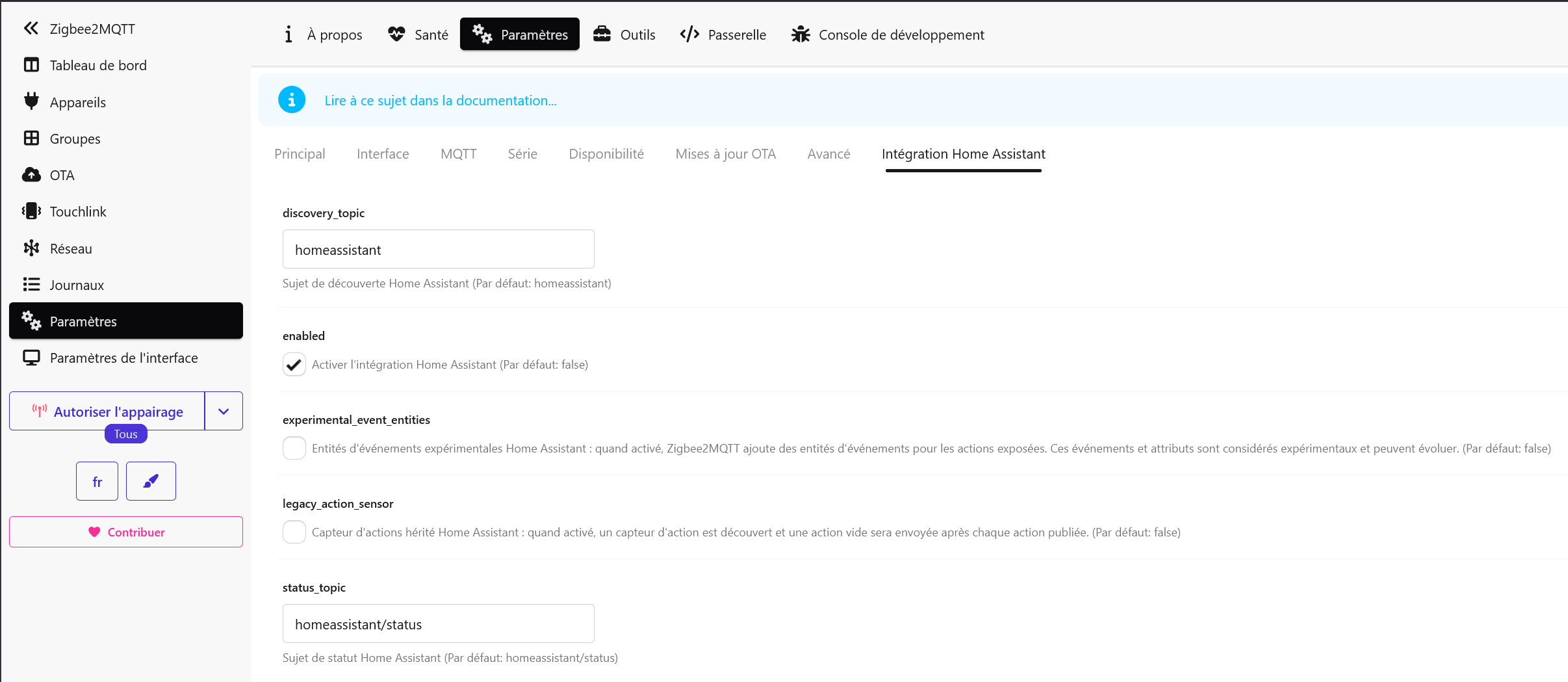Viewport: 1568px width, 682px height.
Task: Open the fr language selector
Action: pyautogui.click(x=97, y=481)
